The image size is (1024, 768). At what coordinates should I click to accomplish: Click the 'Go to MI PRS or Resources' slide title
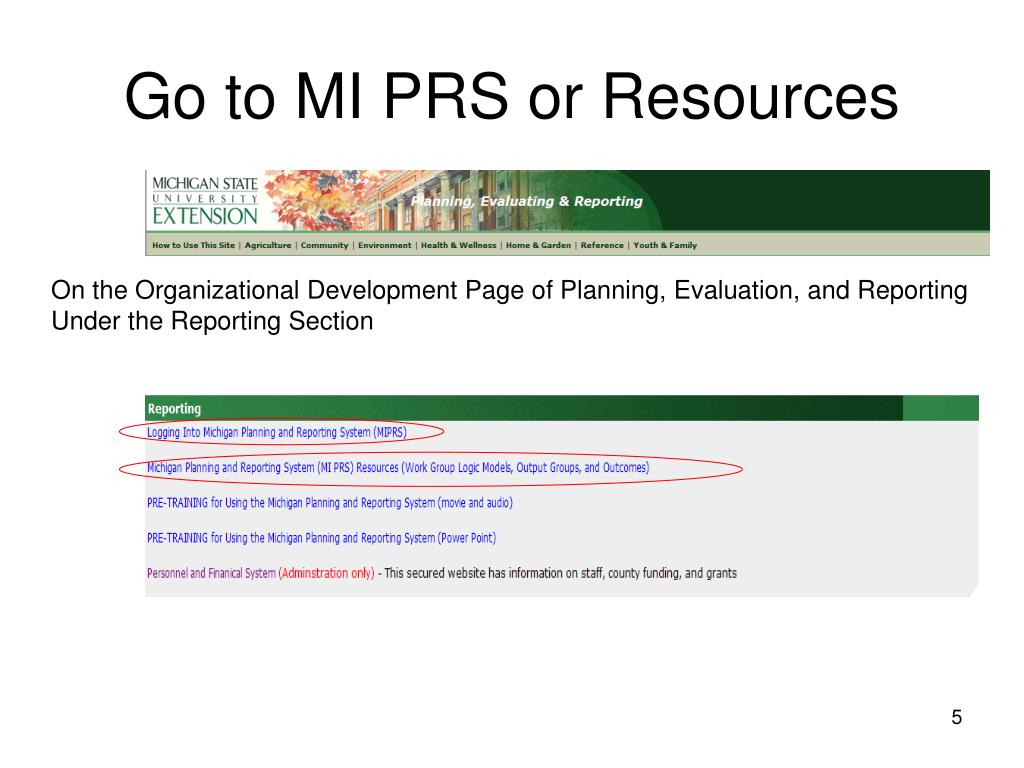(511, 96)
